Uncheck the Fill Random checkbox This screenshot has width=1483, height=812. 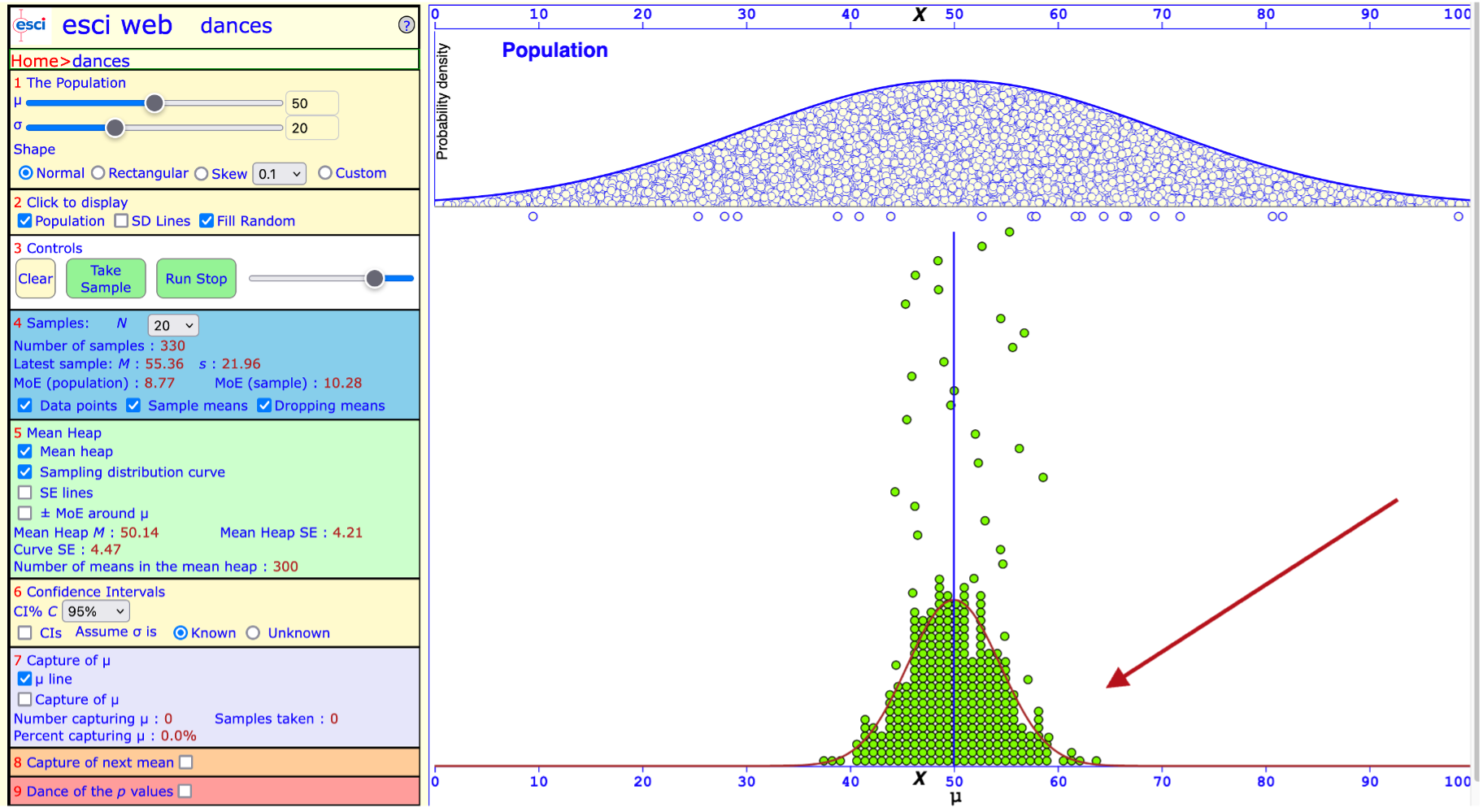(x=207, y=221)
